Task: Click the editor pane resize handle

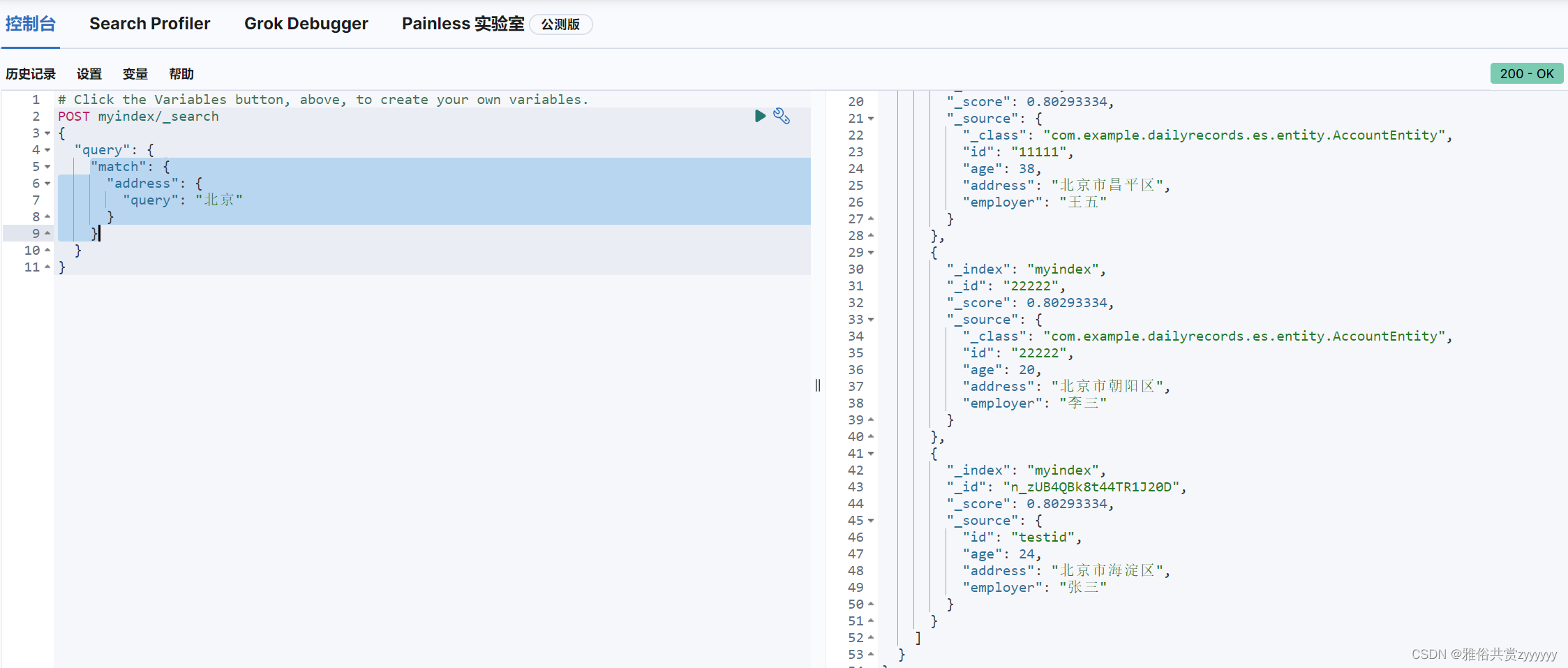Action: point(818,385)
